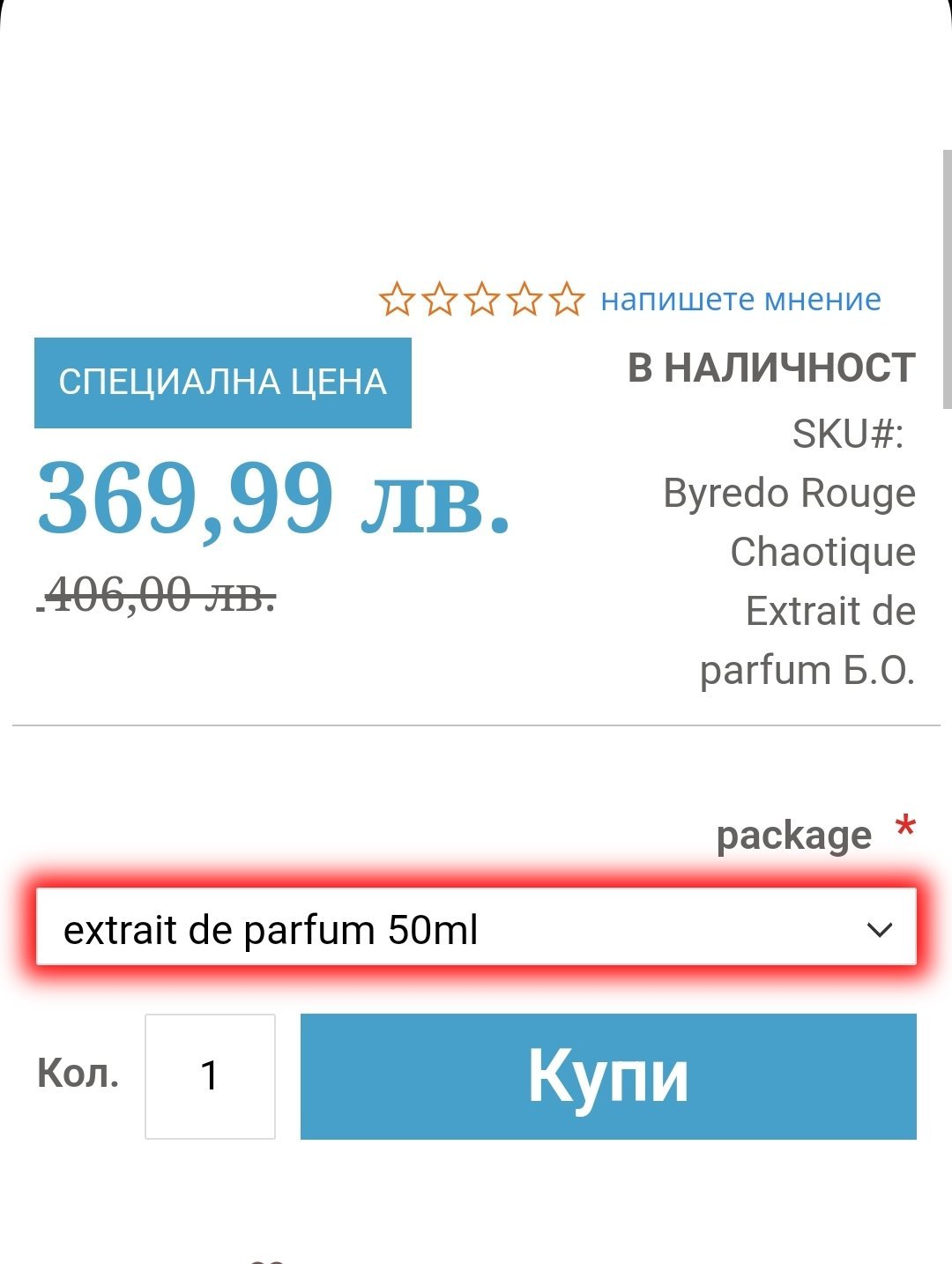Image resolution: width=952 pixels, height=1264 pixels.
Task: Open the "напишете мнение" review link
Action: [x=740, y=300]
